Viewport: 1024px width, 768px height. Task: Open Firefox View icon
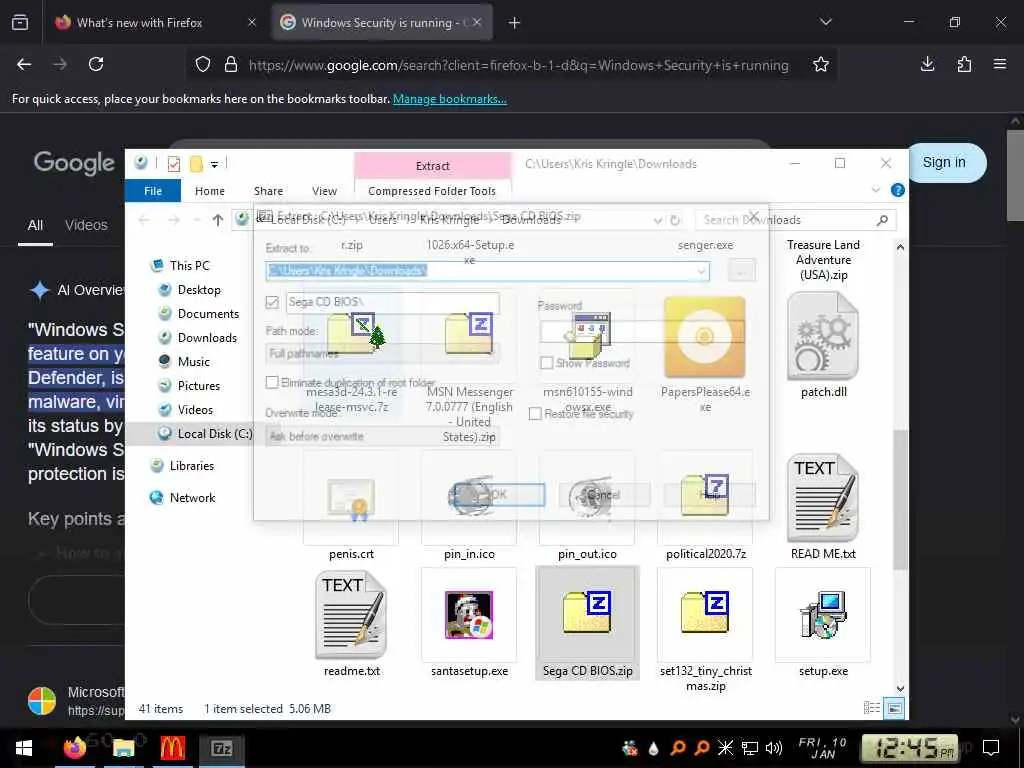point(20,23)
